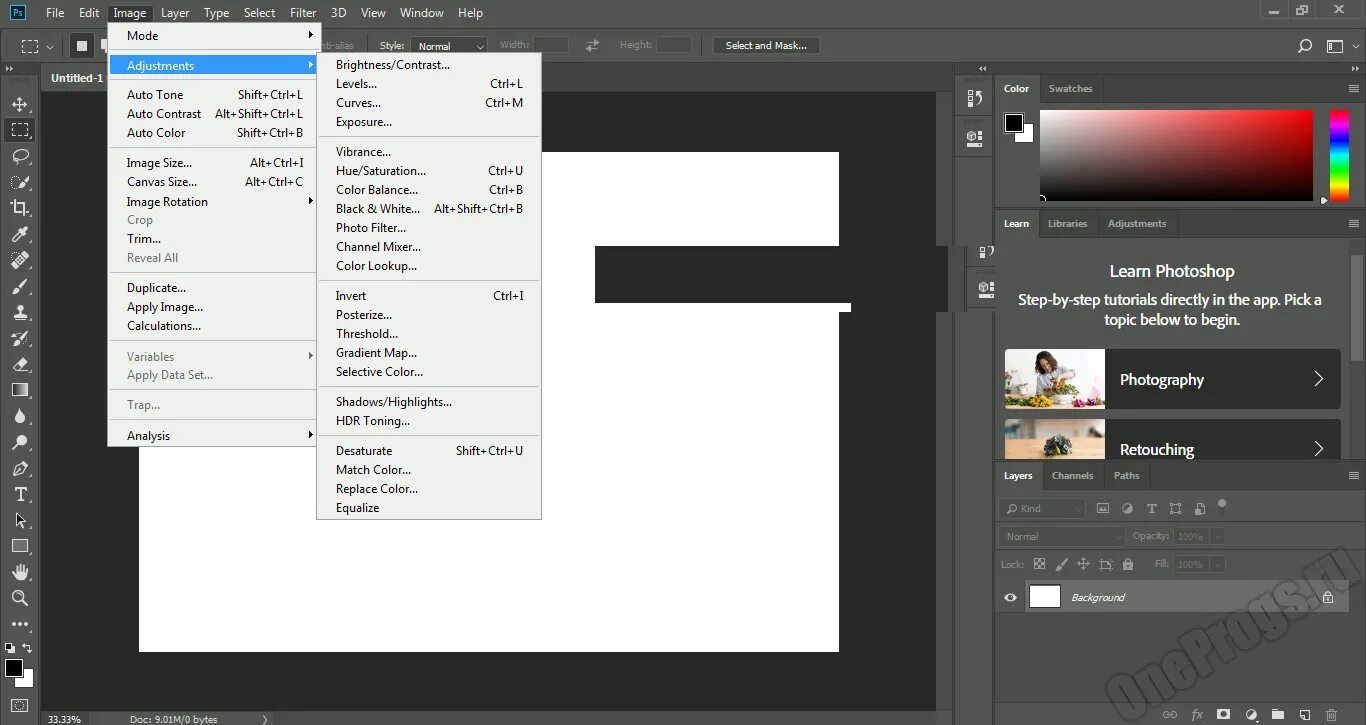Open the Retouching tutorial card

(1172, 439)
